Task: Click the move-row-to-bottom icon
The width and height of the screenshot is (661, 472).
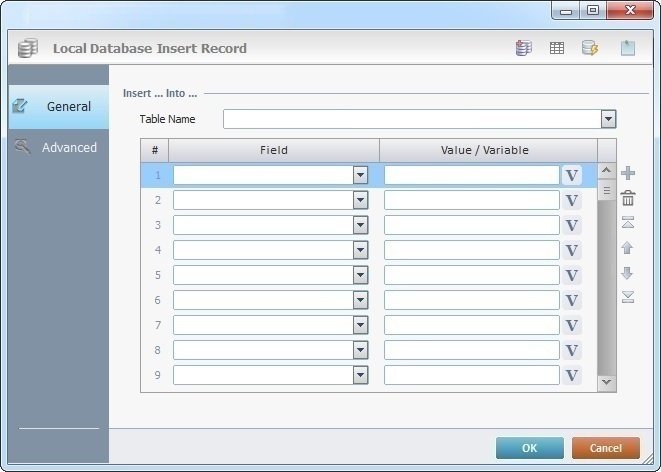Action: [628, 296]
